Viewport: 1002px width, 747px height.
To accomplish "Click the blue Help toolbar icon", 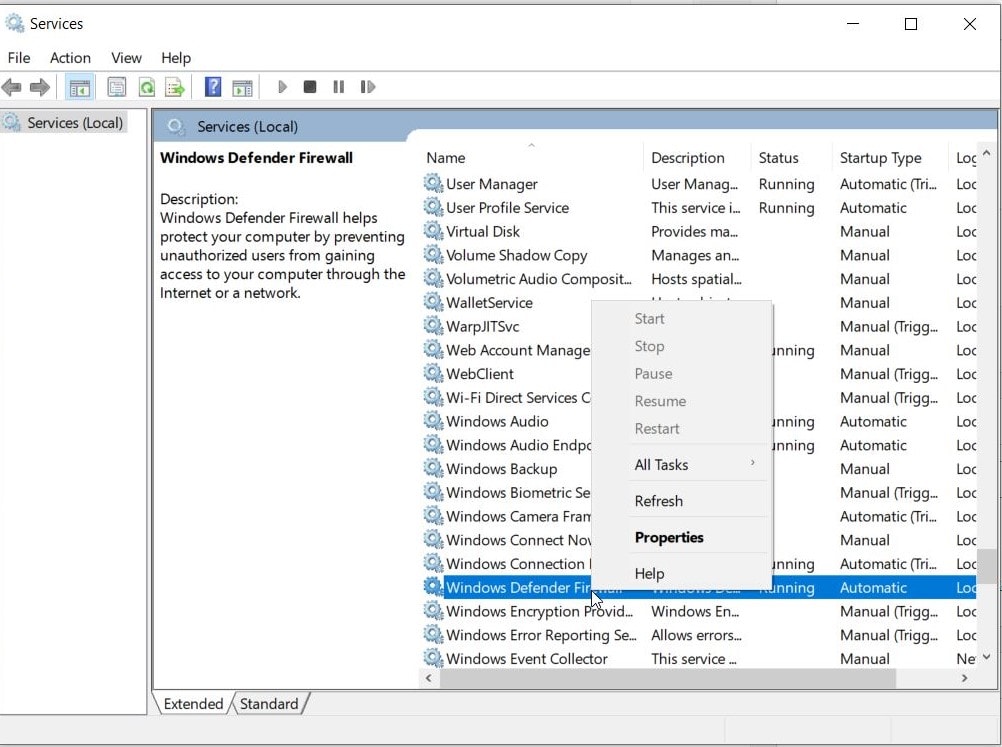I will pos(213,87).
